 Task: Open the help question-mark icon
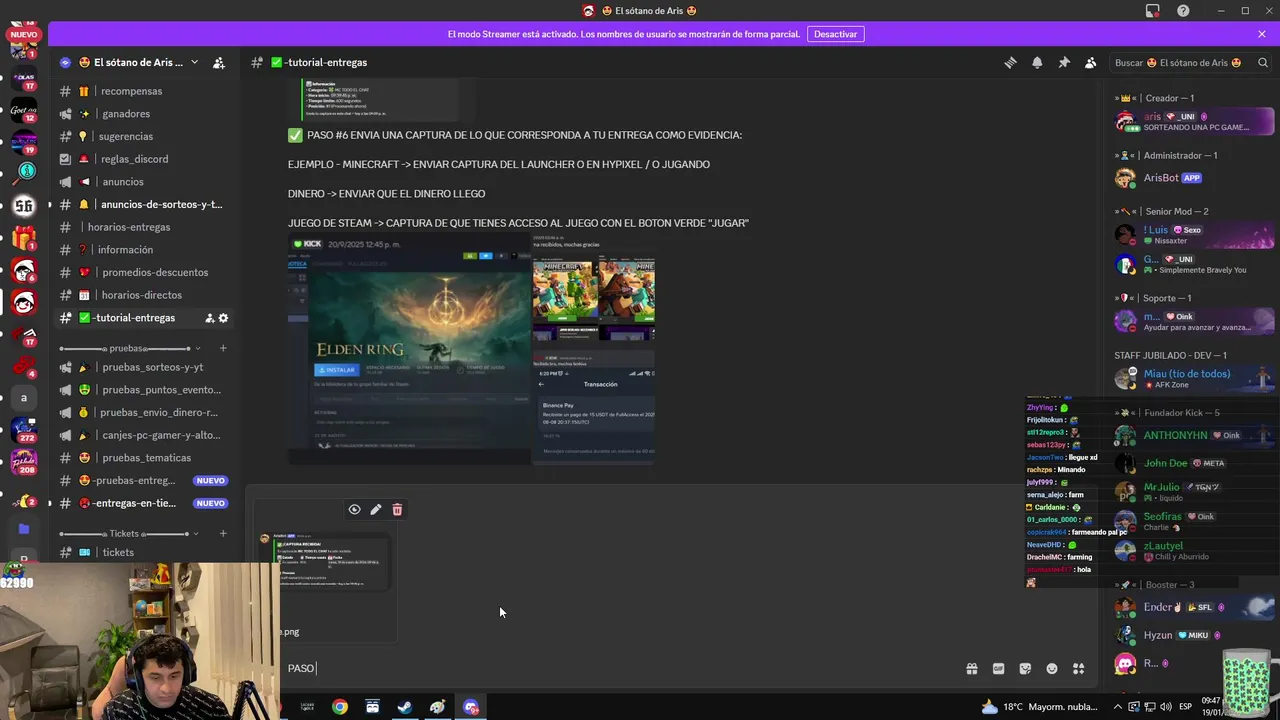1184,11
